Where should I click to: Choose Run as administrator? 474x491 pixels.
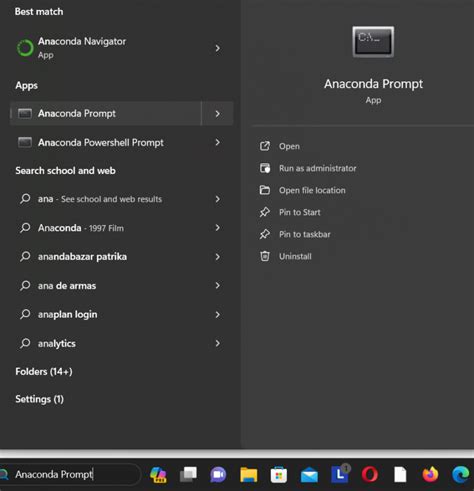point(318,168)
